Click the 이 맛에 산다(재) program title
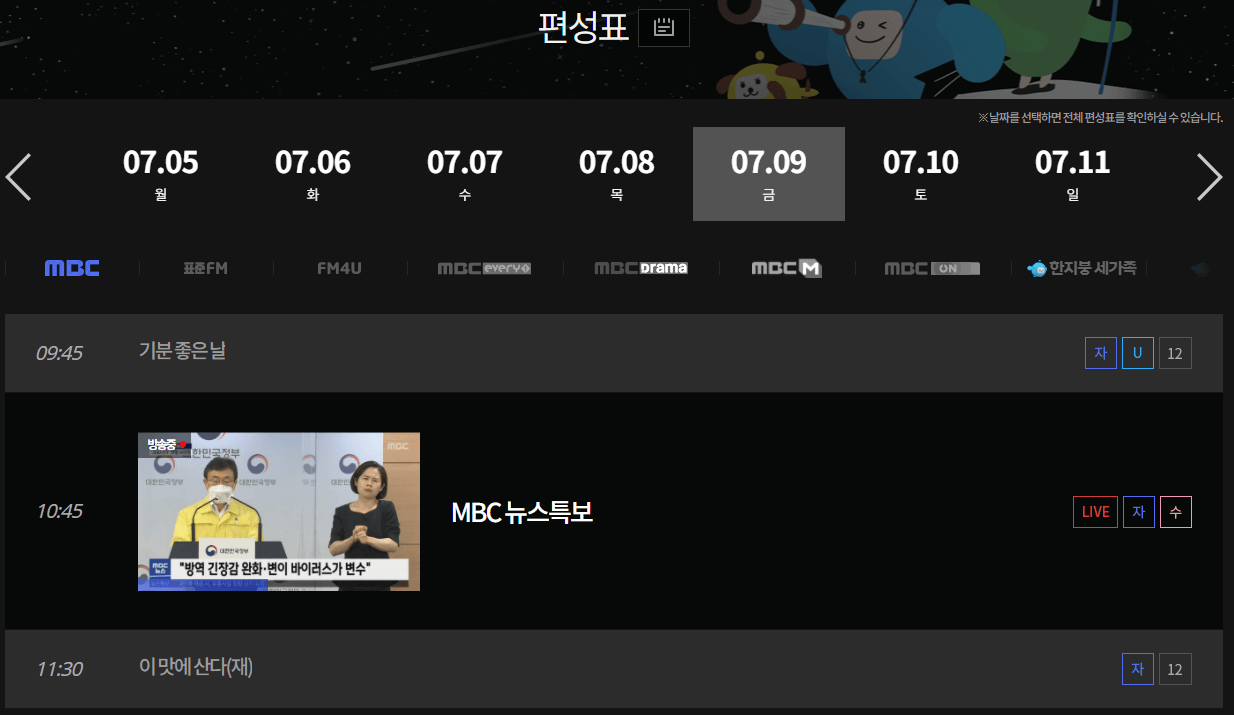The image size is (1234, 715). pos(195,668)
